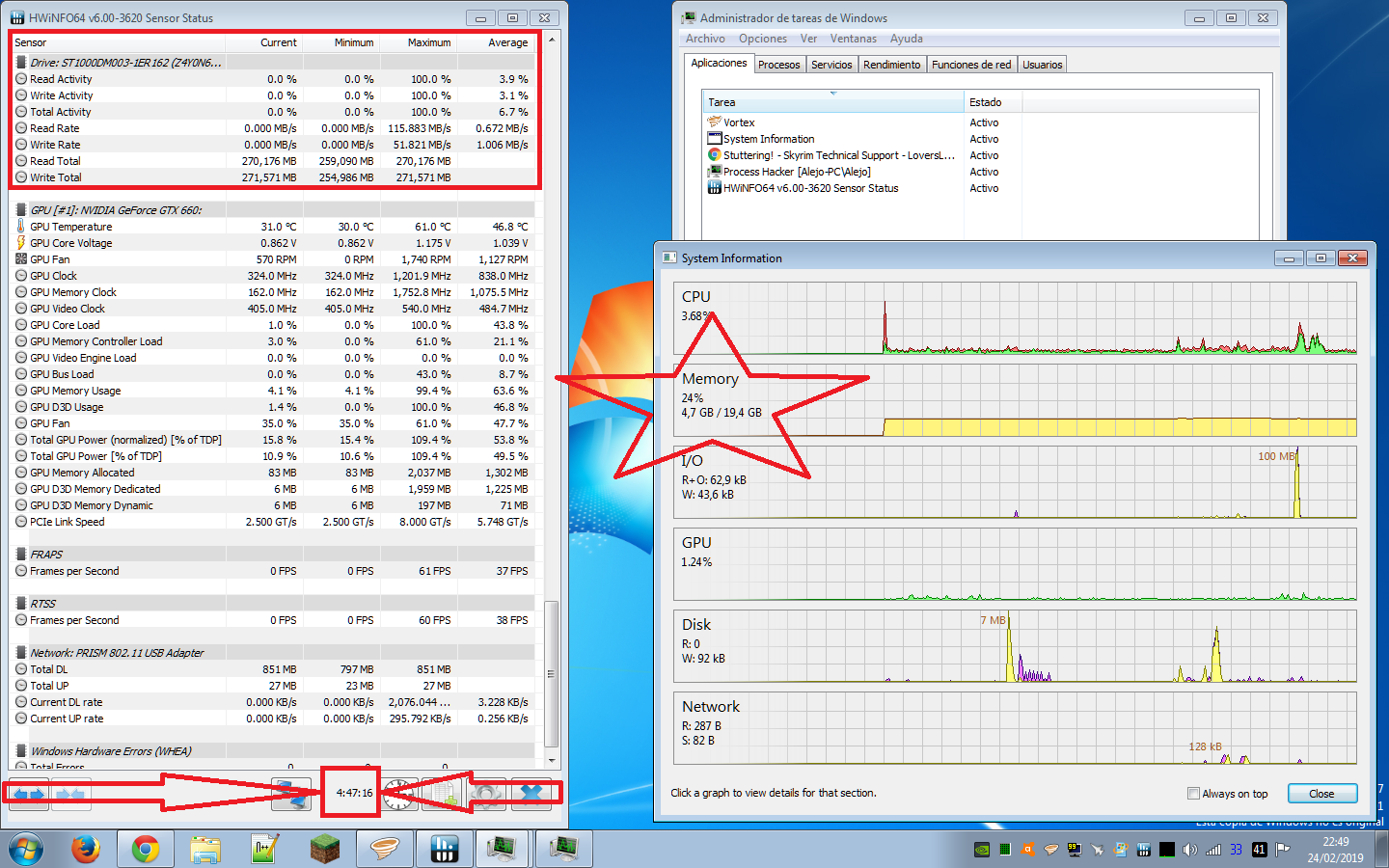Open the Ver menu in Task Manager
1389x868 pixels.
pos(808,39)
